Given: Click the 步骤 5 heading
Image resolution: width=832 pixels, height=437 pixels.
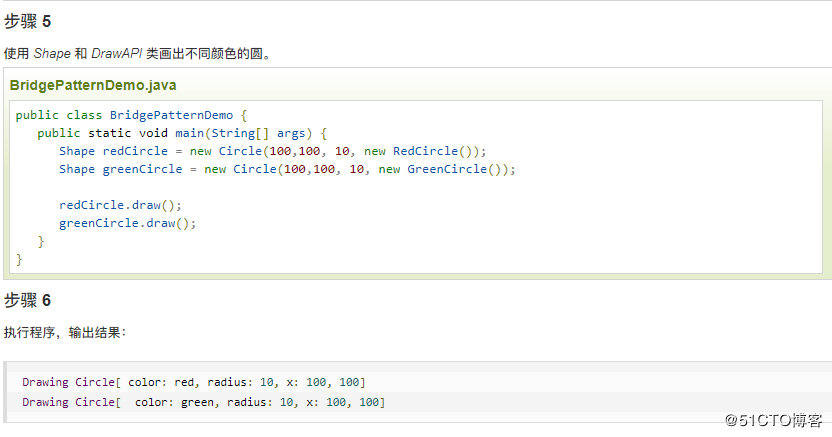Looking at the screenshot, I should (28, 22).
